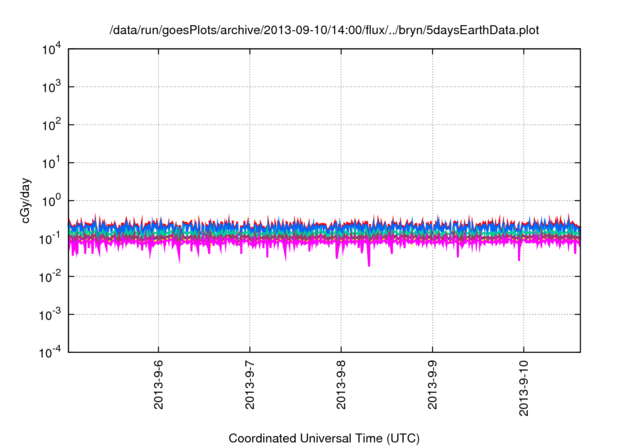Click the 10^-4 y-axis tick label
This screenshot has height=448, width=640.
50,352
